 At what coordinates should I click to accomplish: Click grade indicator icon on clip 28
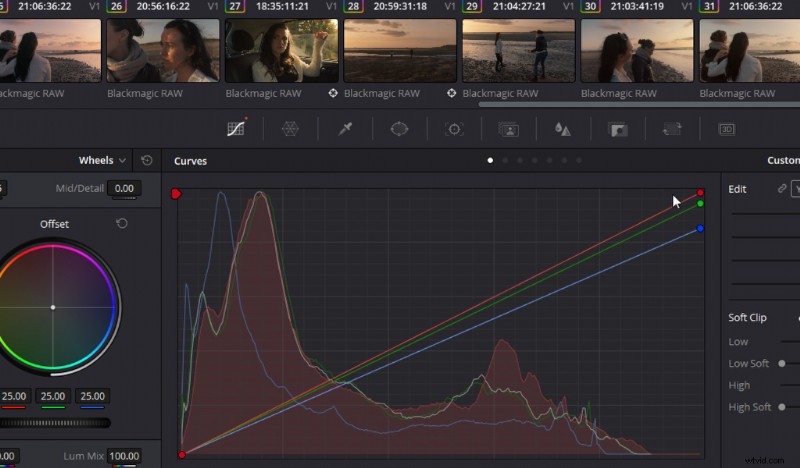coord(452,93)
